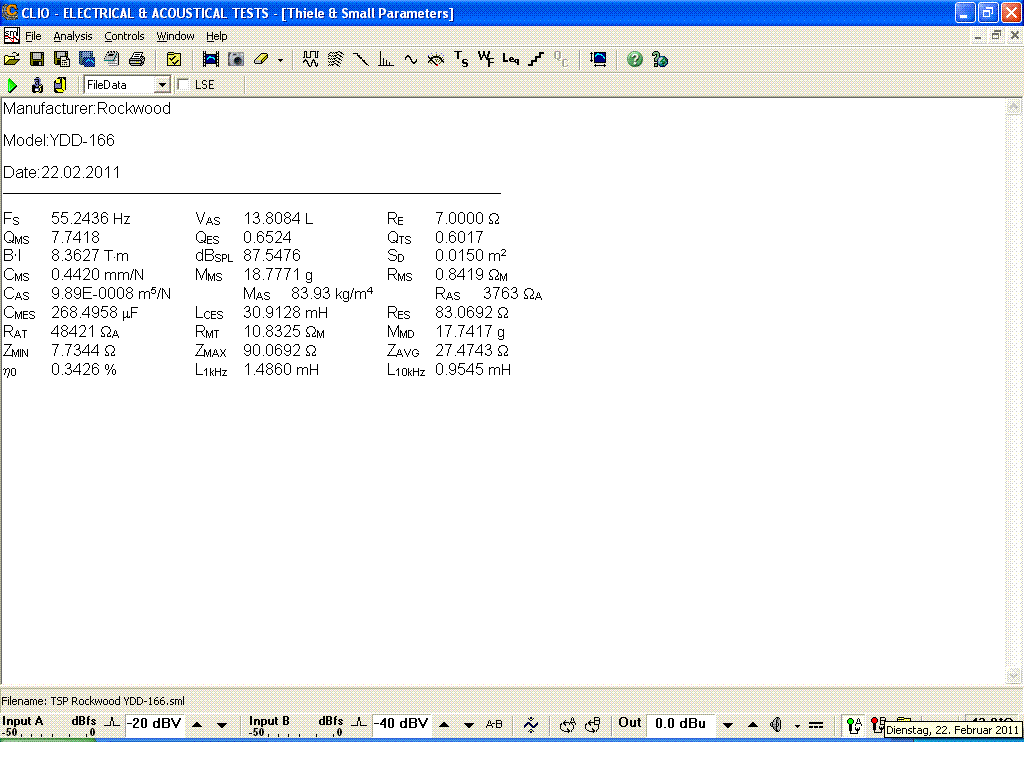The width and height of the screenshot is (1024, 768).
Task: Open the dropdown arrow beside the eraser
Action: pos(280,60)
